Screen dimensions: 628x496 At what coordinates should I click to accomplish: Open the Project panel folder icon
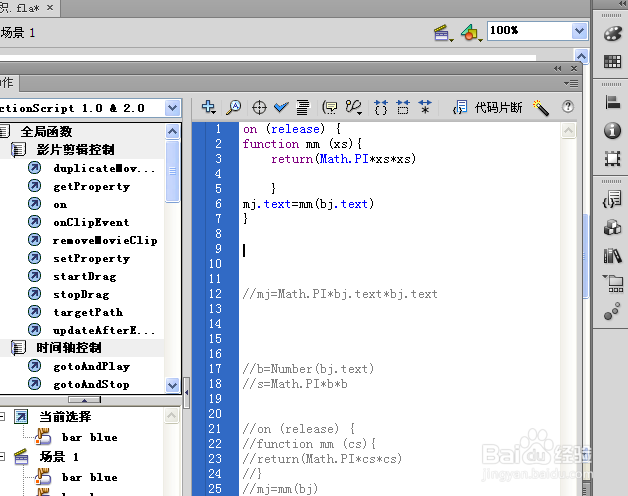click(613, 284)
